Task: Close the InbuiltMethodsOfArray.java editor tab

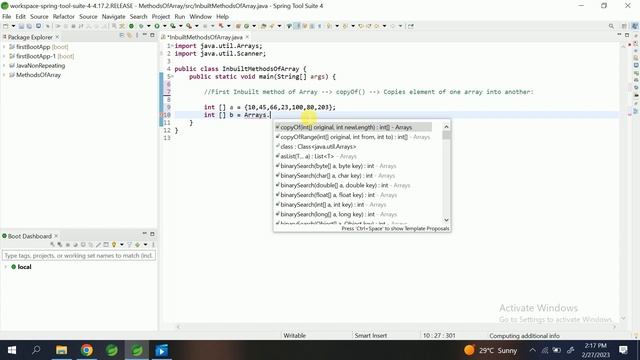Action: click(247, 37)
